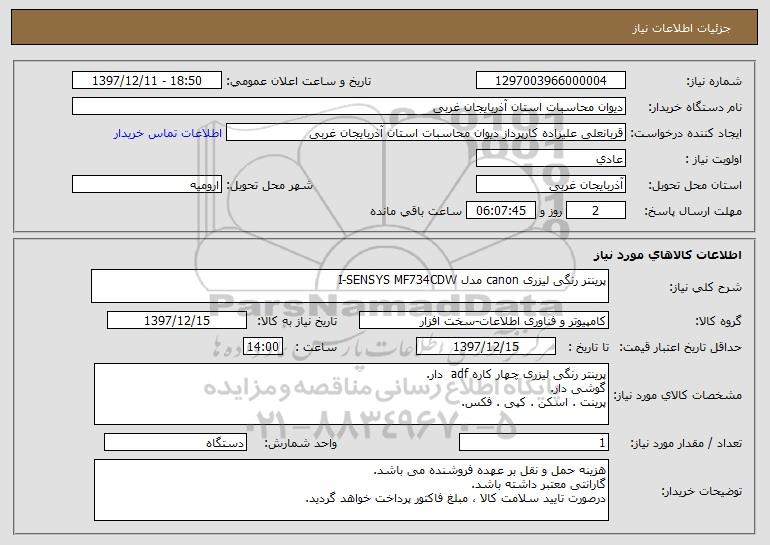Click the quantity field showing 1
The height and width of the screenshot is (545, 770).
click(x=534, y=443)
